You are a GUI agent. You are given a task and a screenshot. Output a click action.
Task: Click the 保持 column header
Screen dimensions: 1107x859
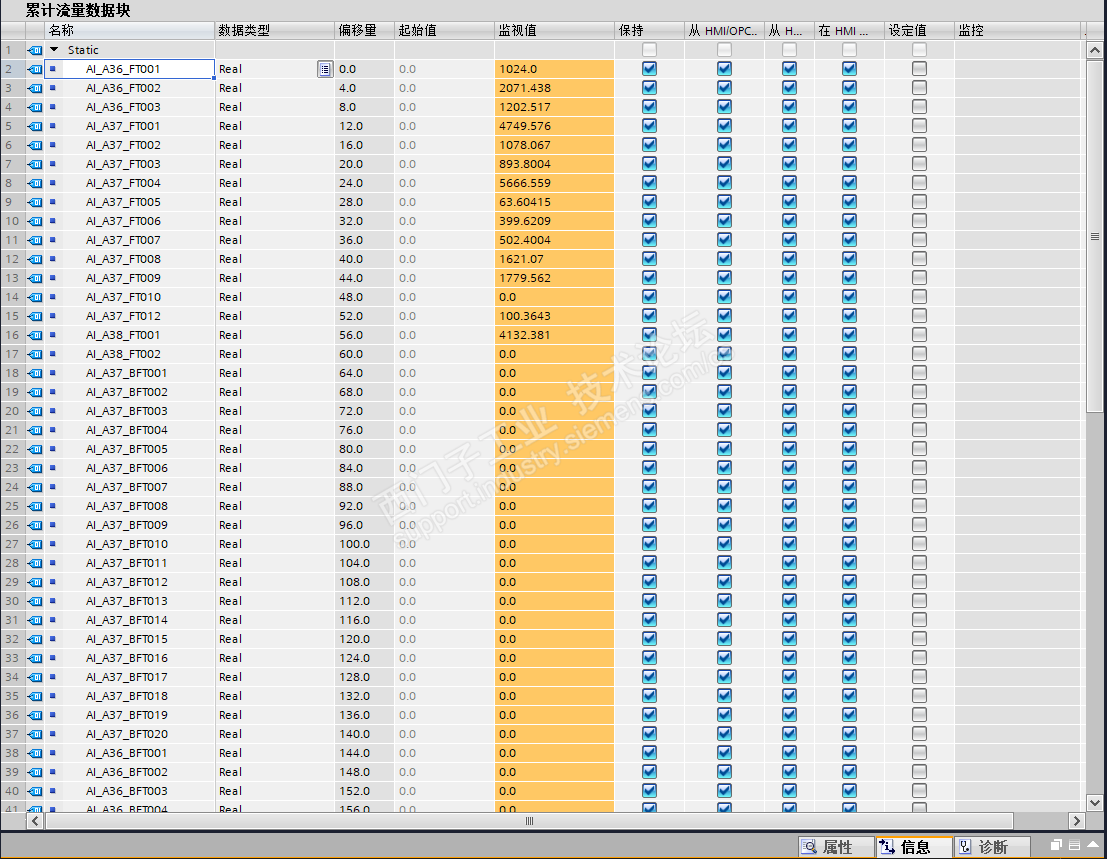(x=650, y=30)
